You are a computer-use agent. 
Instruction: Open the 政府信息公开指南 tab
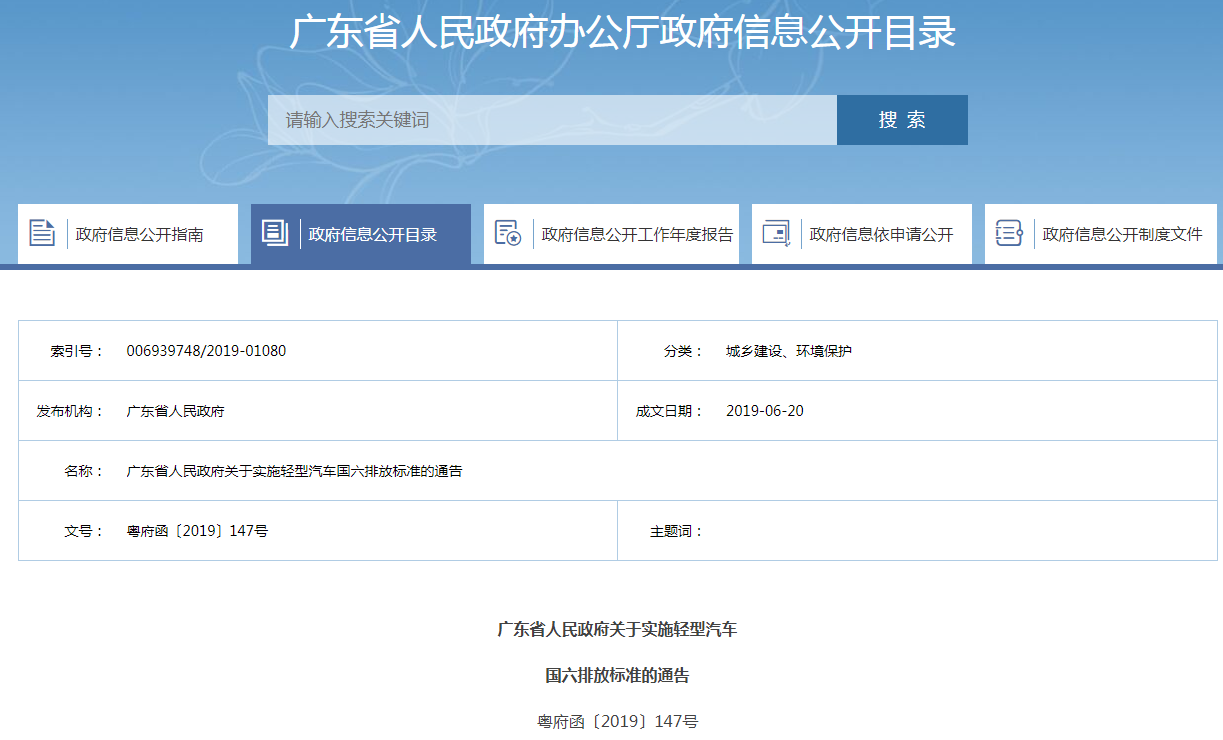click(128, 234)
